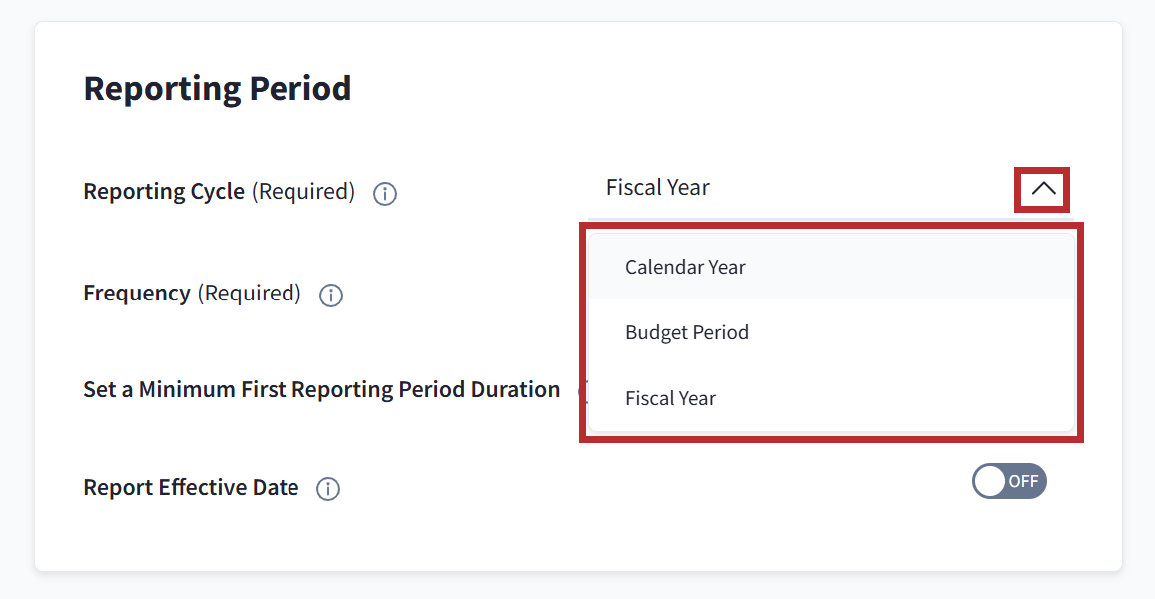This screenshot has height=599, width=1155.
Task: Click the Frequency field label
Action: click(137, 293)
